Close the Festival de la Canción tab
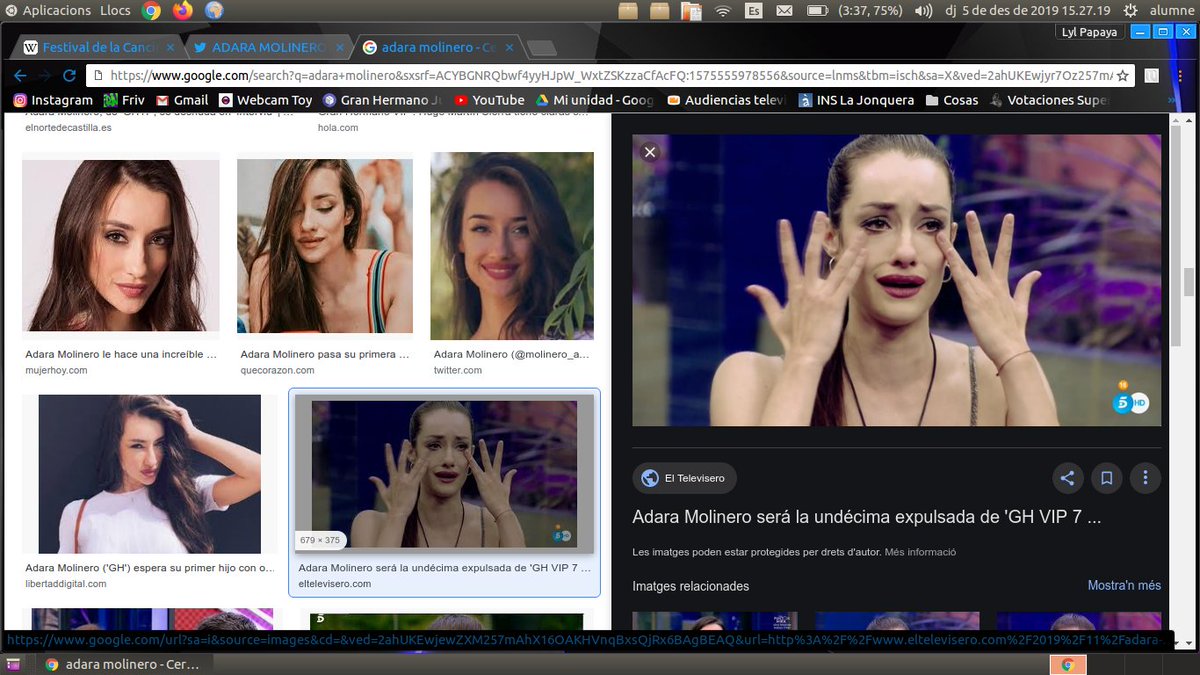Image resolution: width=1200 pixels, height=675 pixels. [x=170, y=47]
